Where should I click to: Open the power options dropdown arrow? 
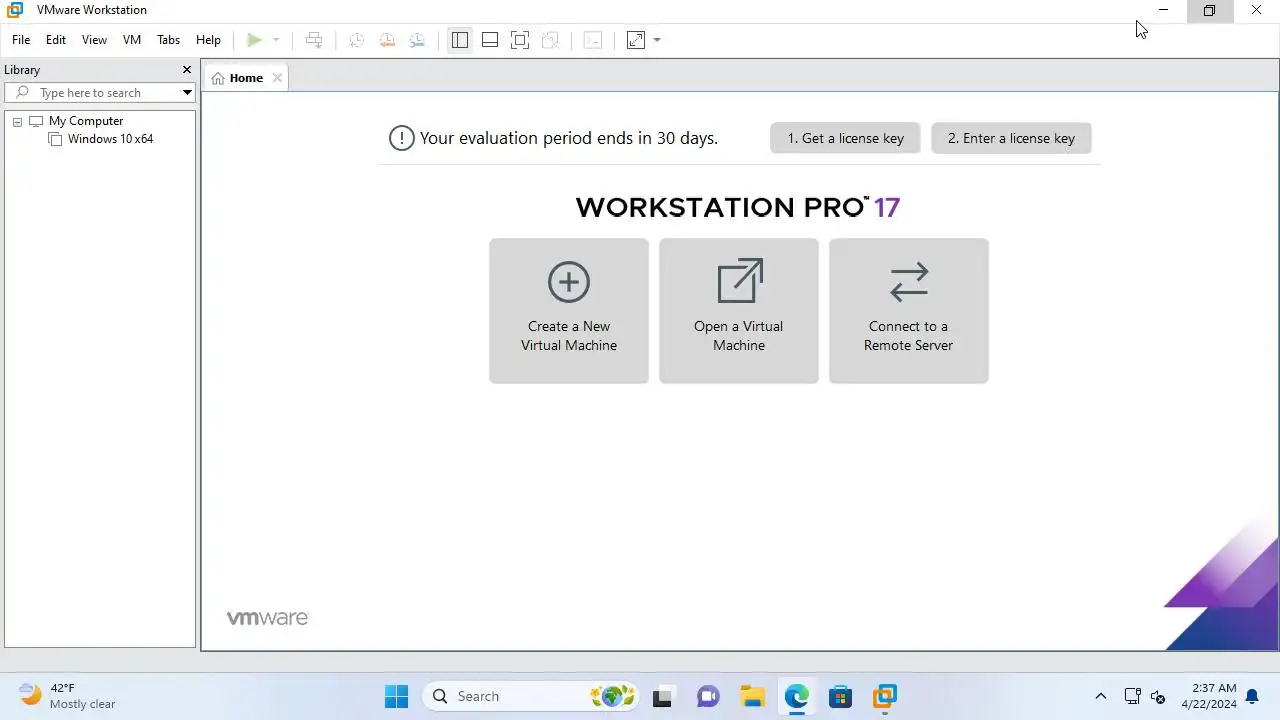pos(276,40)
